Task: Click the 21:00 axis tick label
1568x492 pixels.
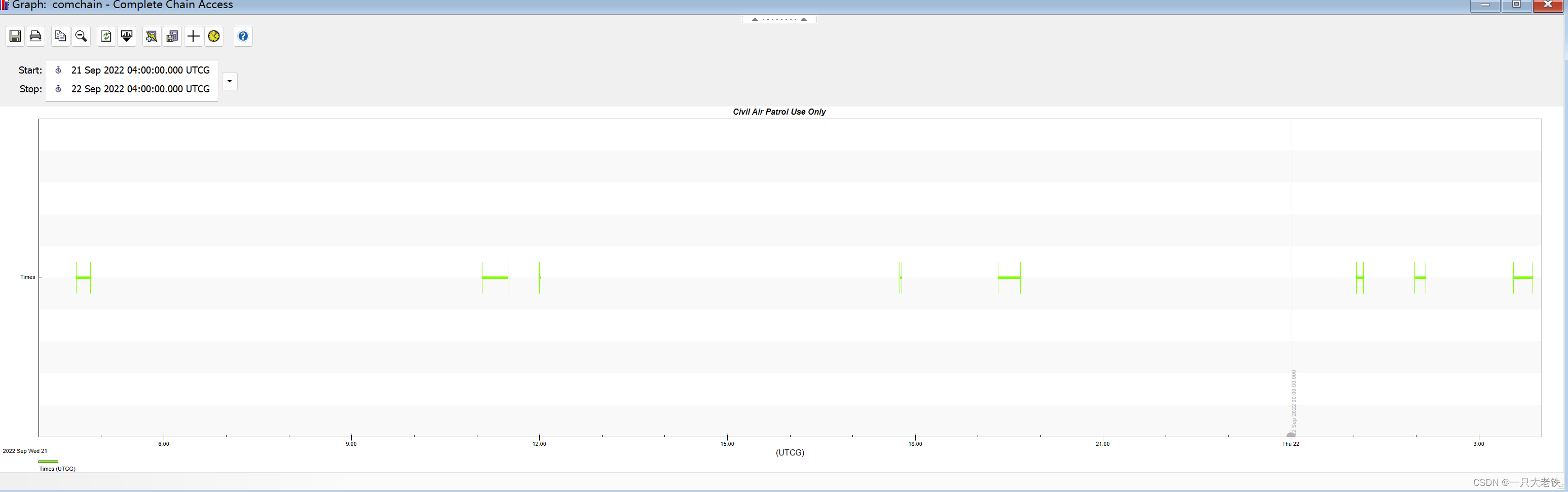Action: 1103,444
